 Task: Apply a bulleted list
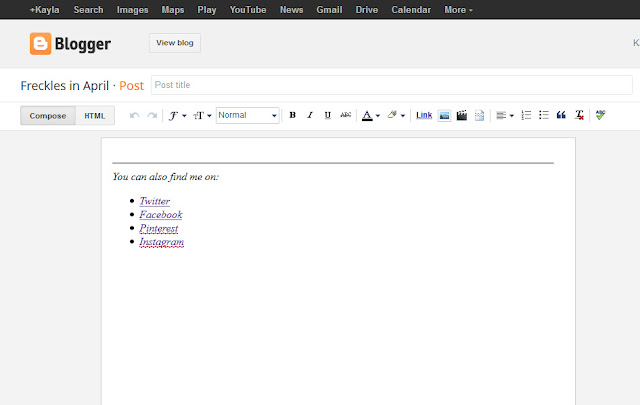pyautogui.click(x=543, y=115)
